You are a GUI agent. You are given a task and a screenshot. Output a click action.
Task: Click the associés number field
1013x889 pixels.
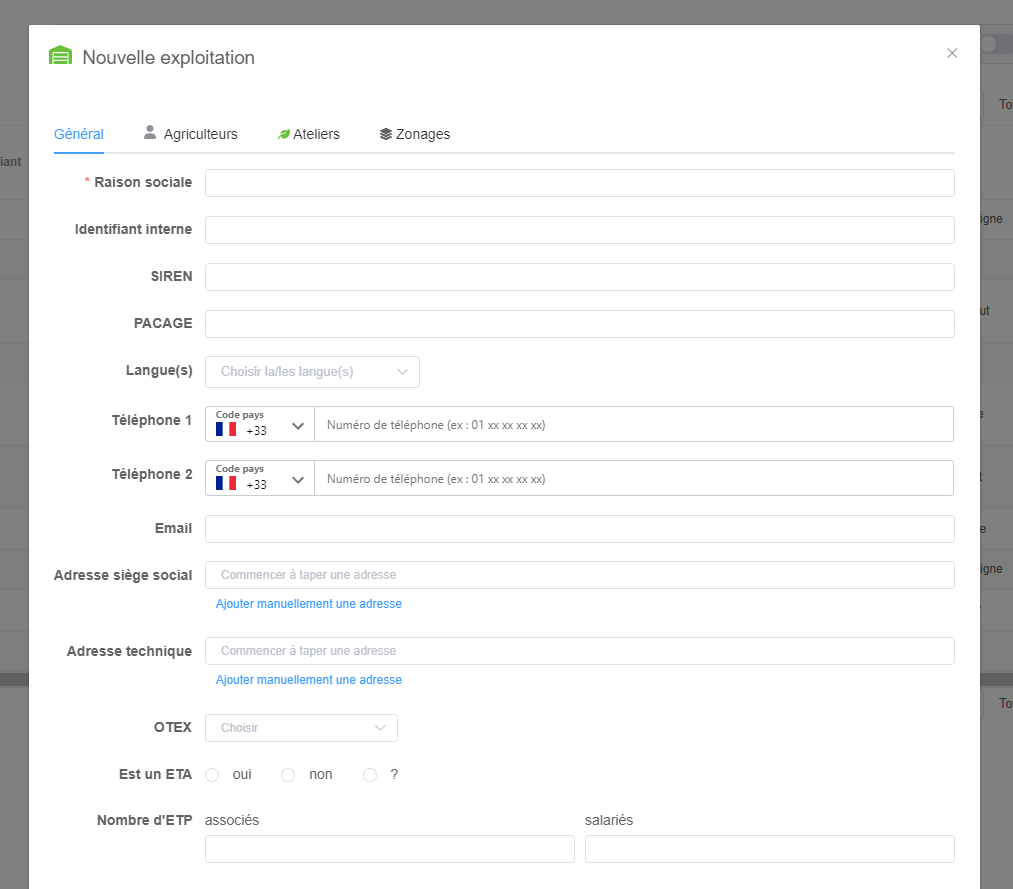tap(389, 849)
